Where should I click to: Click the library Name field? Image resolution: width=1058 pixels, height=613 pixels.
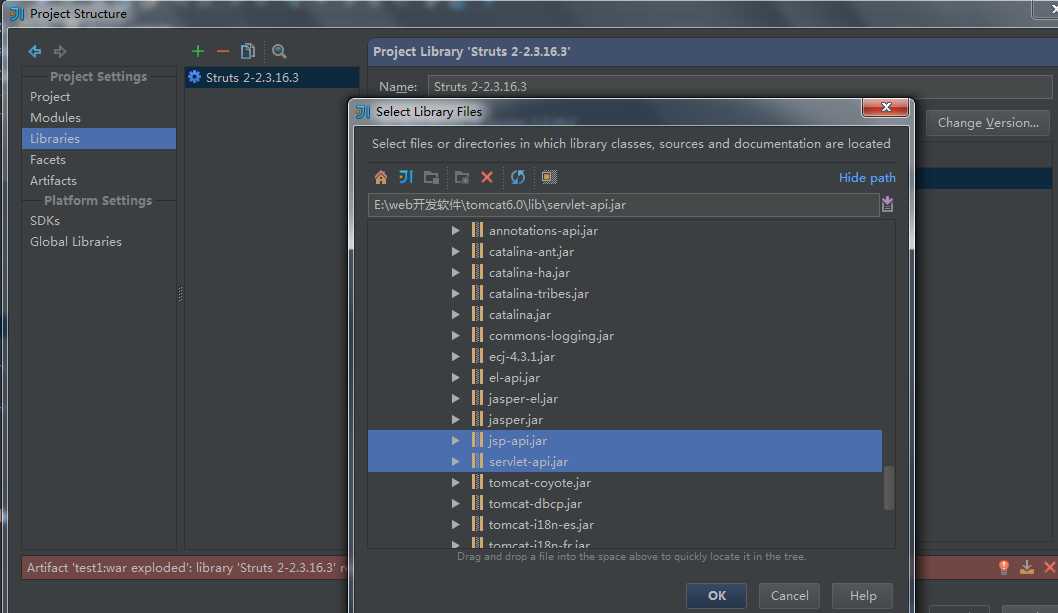click(x=740, y=86)
